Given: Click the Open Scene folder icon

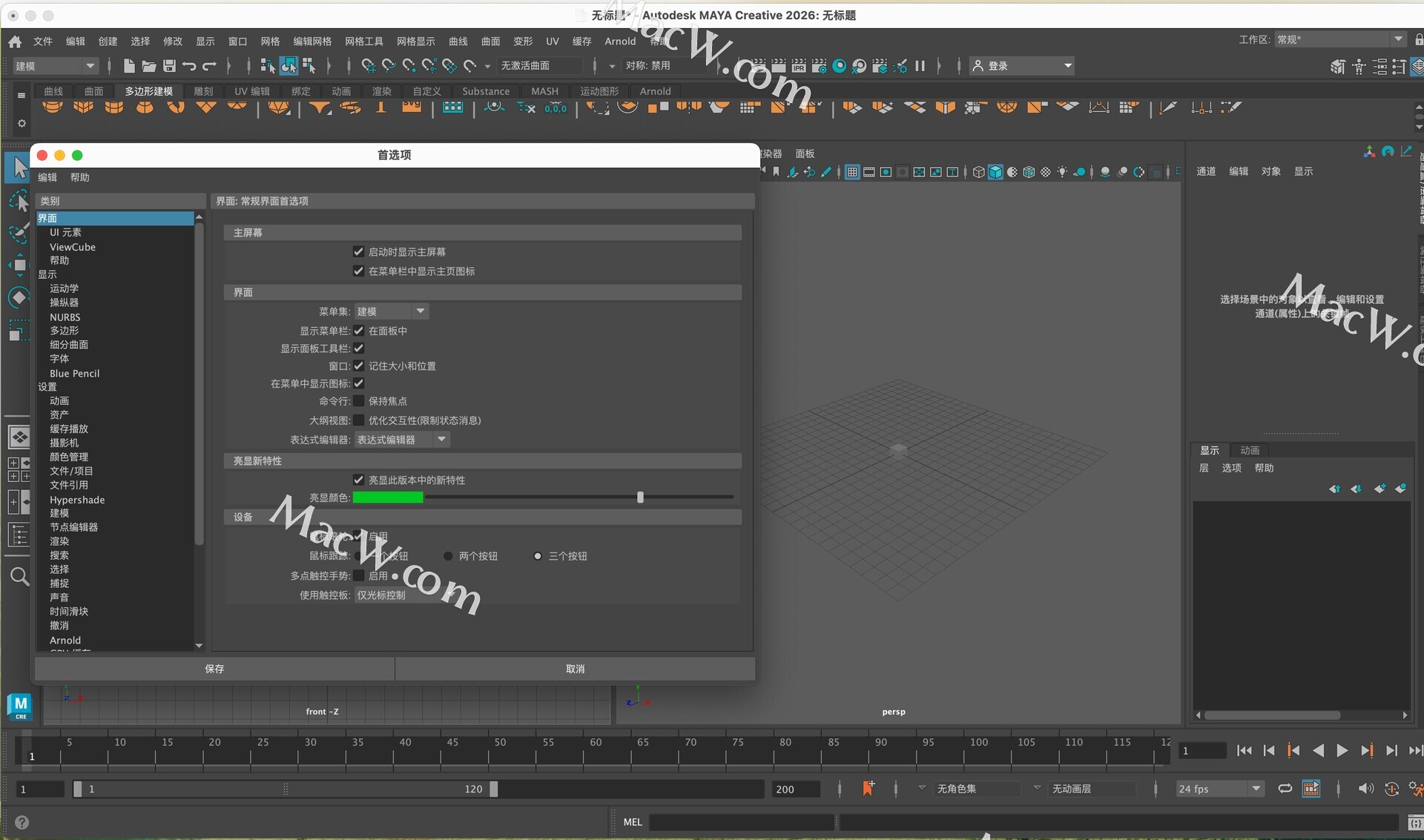Looking at the screenshot, I should click(149, 66).
